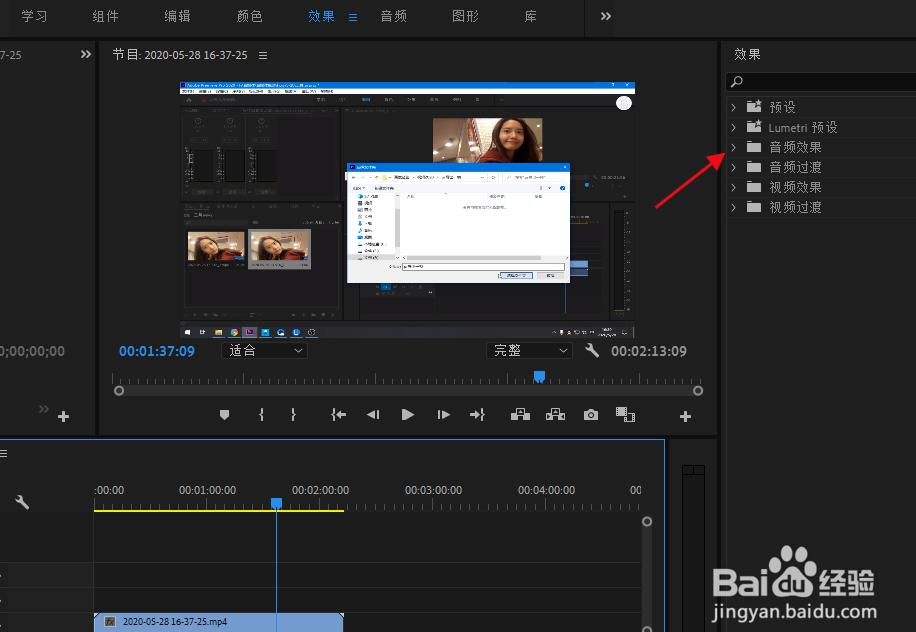This screenshot has height=632, width=916.
Task: Switch to the 颜色 workspace tab
Action: point(249,17)
